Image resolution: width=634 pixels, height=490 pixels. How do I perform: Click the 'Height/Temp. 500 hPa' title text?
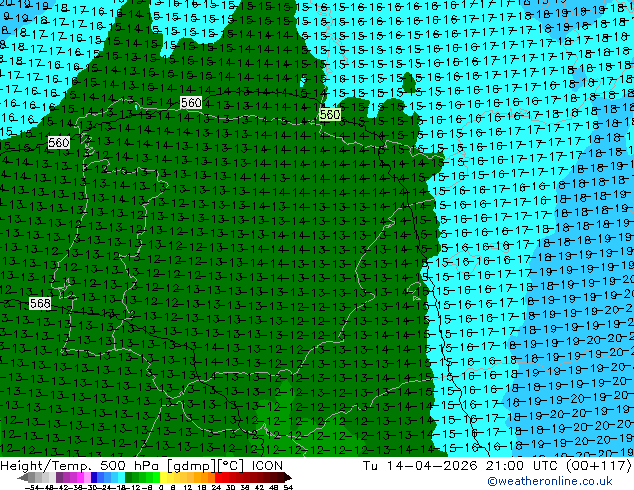coord(81,466)
